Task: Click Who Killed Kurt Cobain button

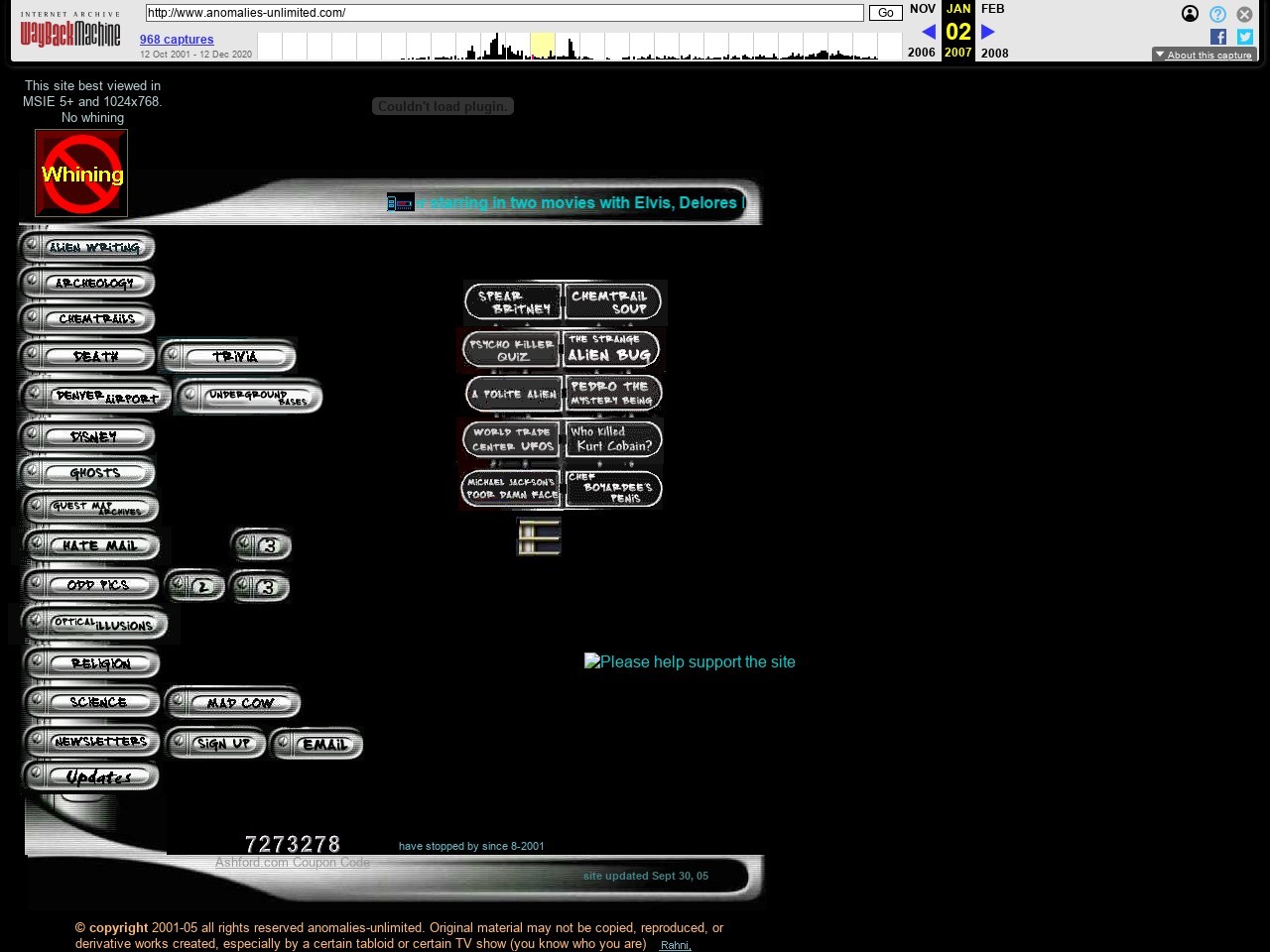Action: (x=613, y=439)
